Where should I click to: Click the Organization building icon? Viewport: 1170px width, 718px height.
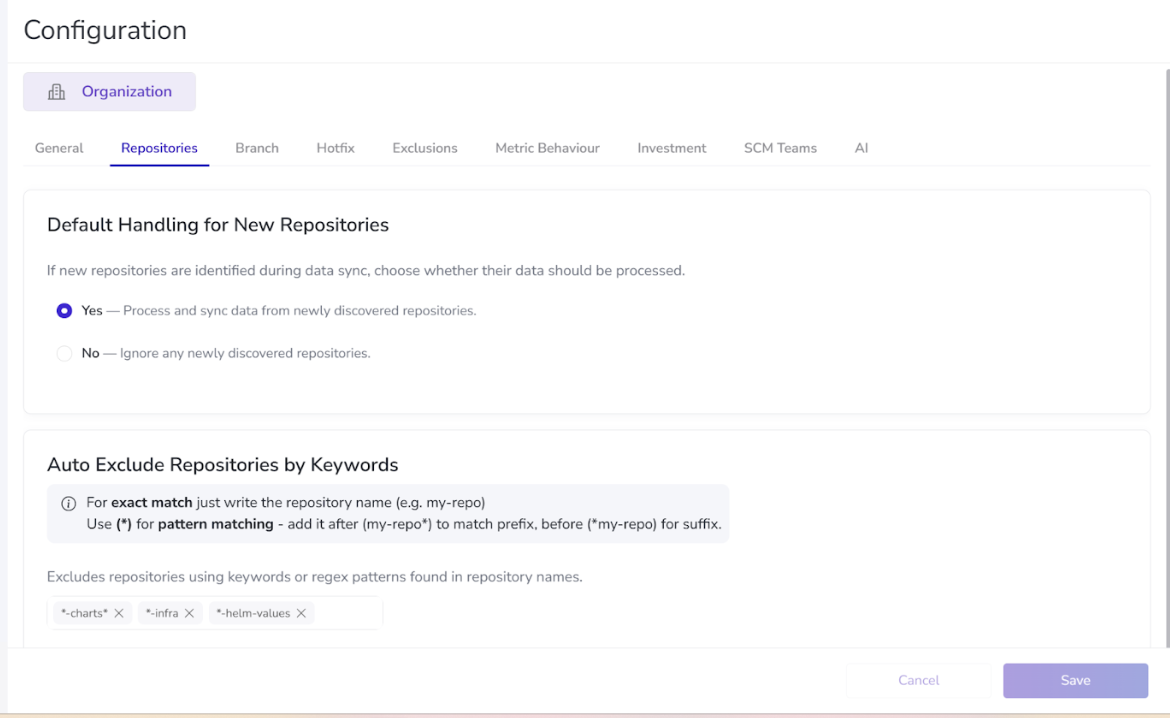point(57,92)
